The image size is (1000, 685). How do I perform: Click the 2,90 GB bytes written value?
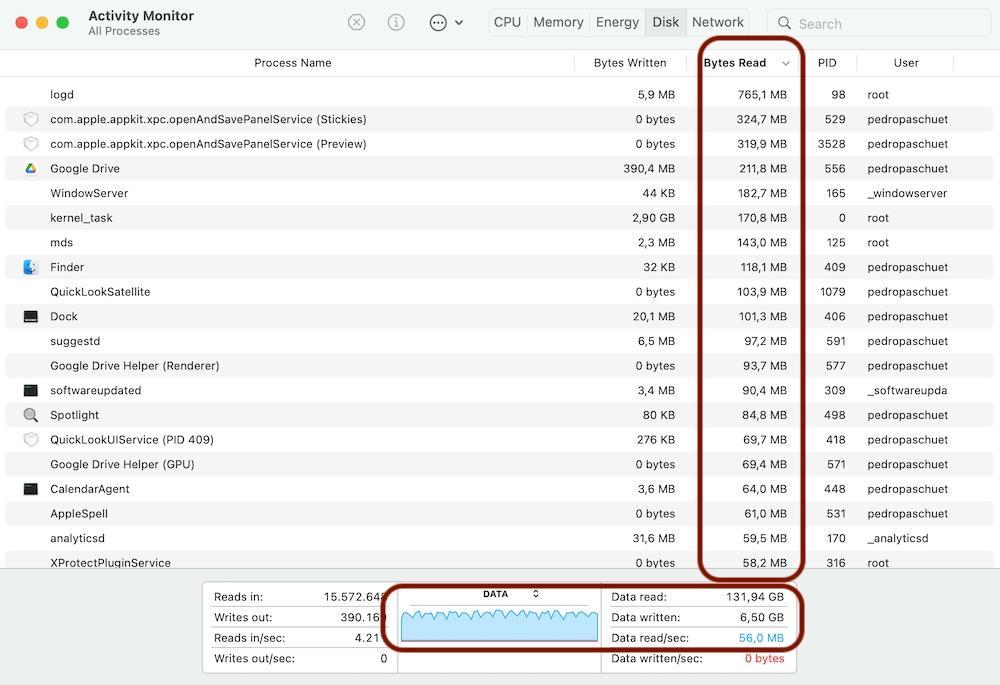pos(654,218)
